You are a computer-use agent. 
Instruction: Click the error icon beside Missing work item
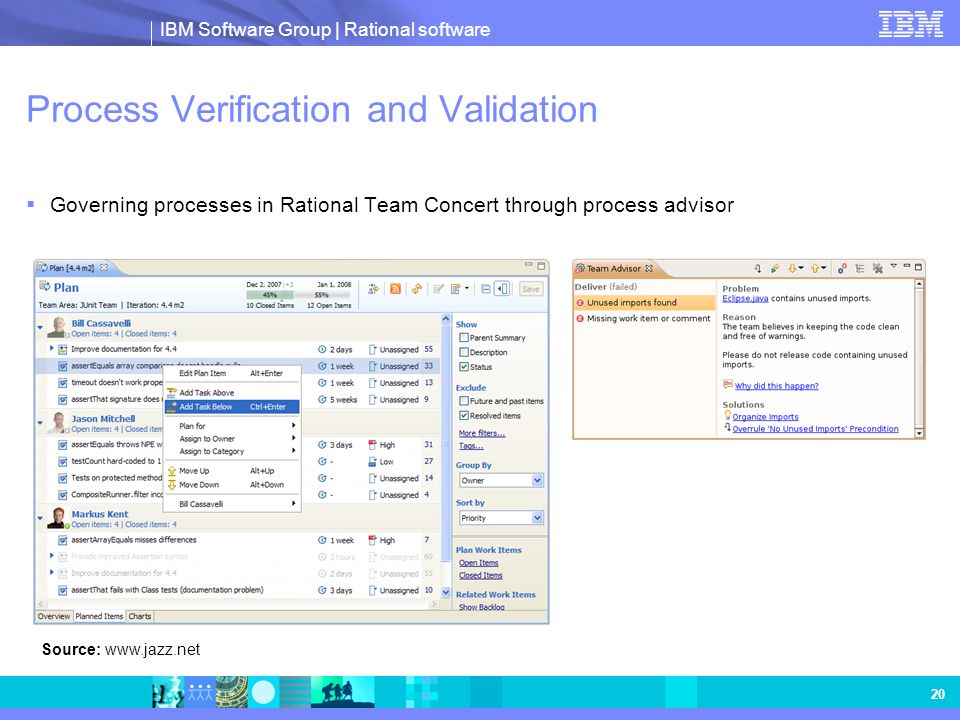580,318
